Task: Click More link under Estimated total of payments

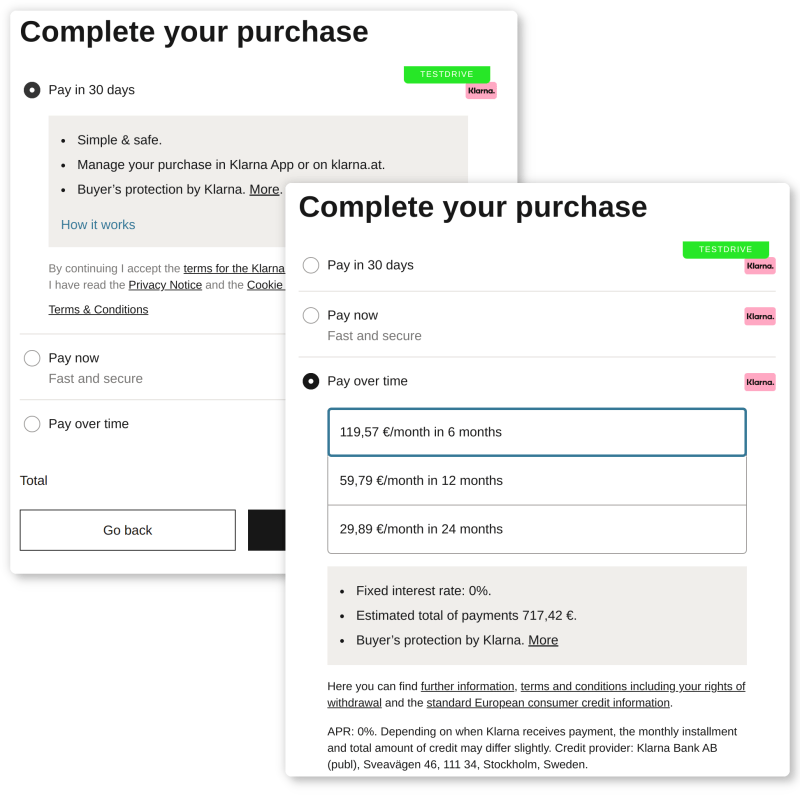Action: pyautogui.click(x=543, y=640)
